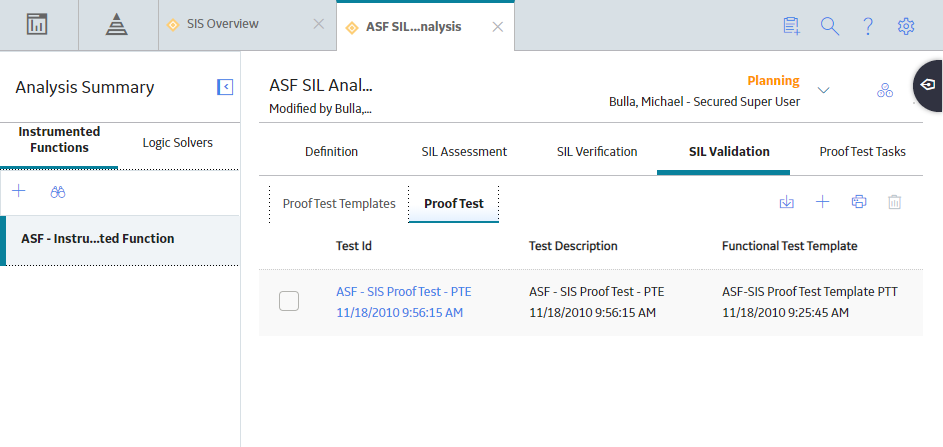Open the dashboard chart icon tab

[37, 25]
